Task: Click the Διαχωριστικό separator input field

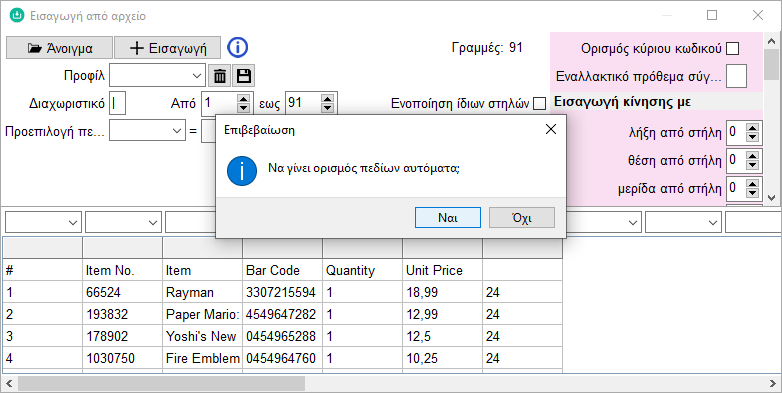Action: click(x=117, y=103)
